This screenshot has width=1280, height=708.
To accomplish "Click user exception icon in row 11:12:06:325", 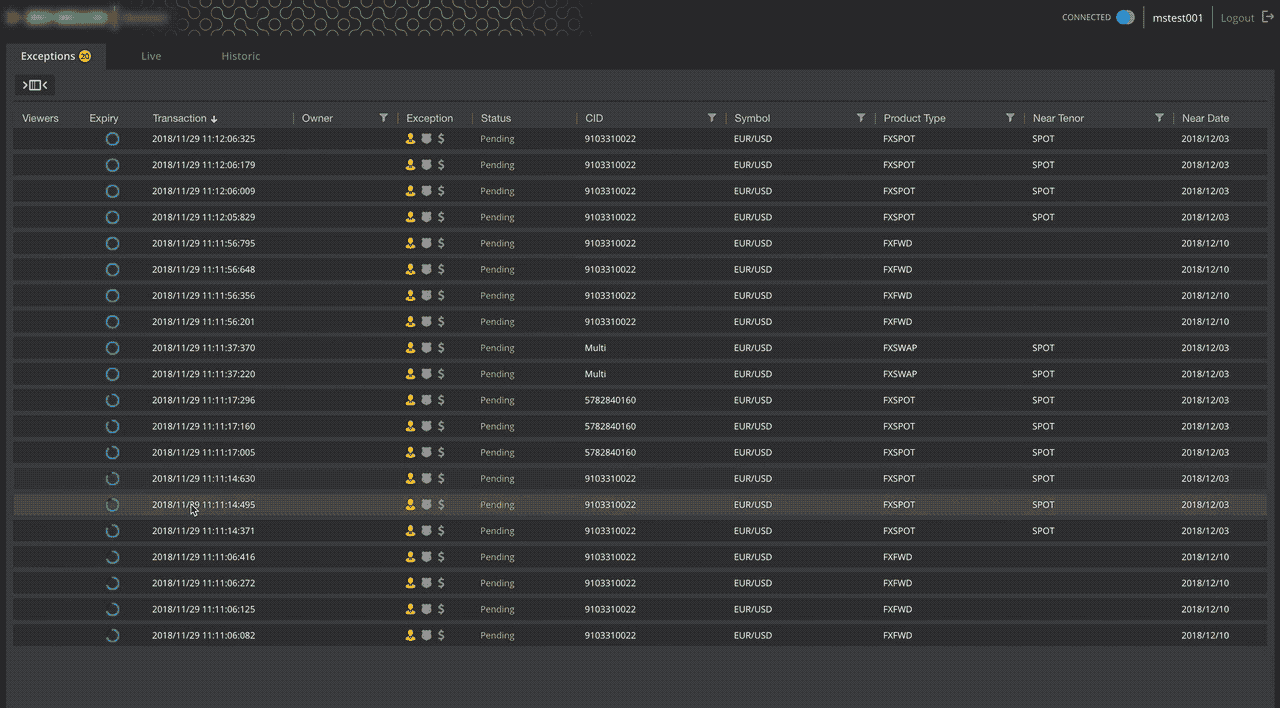I will (x=410, y=139).
